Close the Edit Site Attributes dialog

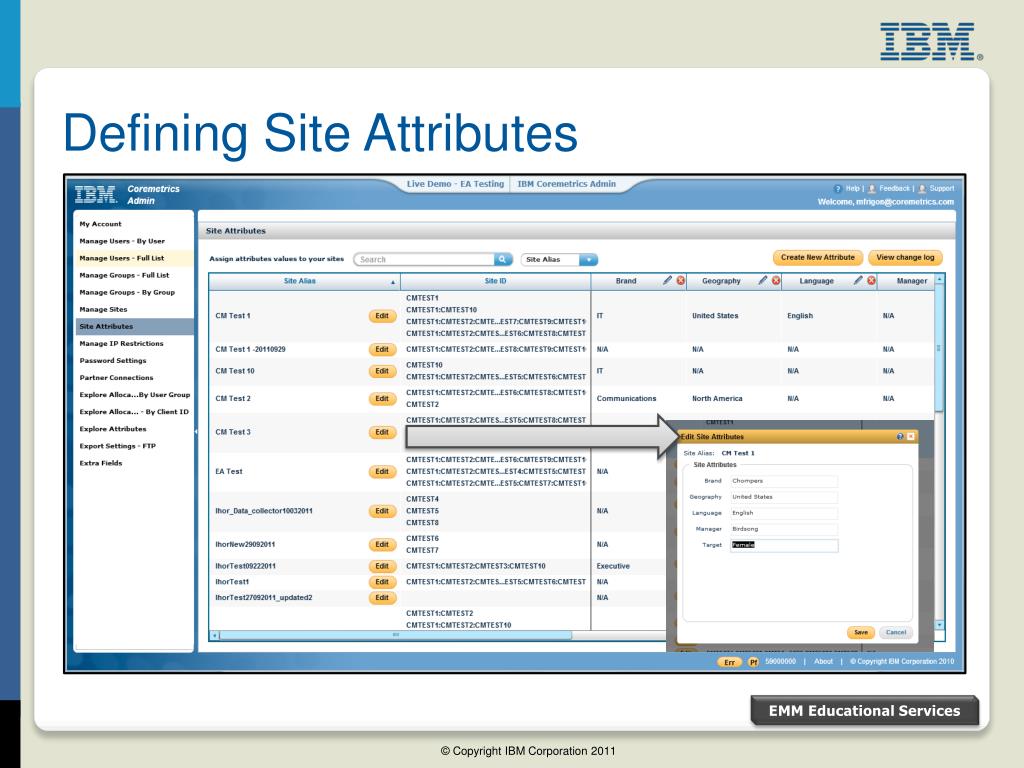910,436
